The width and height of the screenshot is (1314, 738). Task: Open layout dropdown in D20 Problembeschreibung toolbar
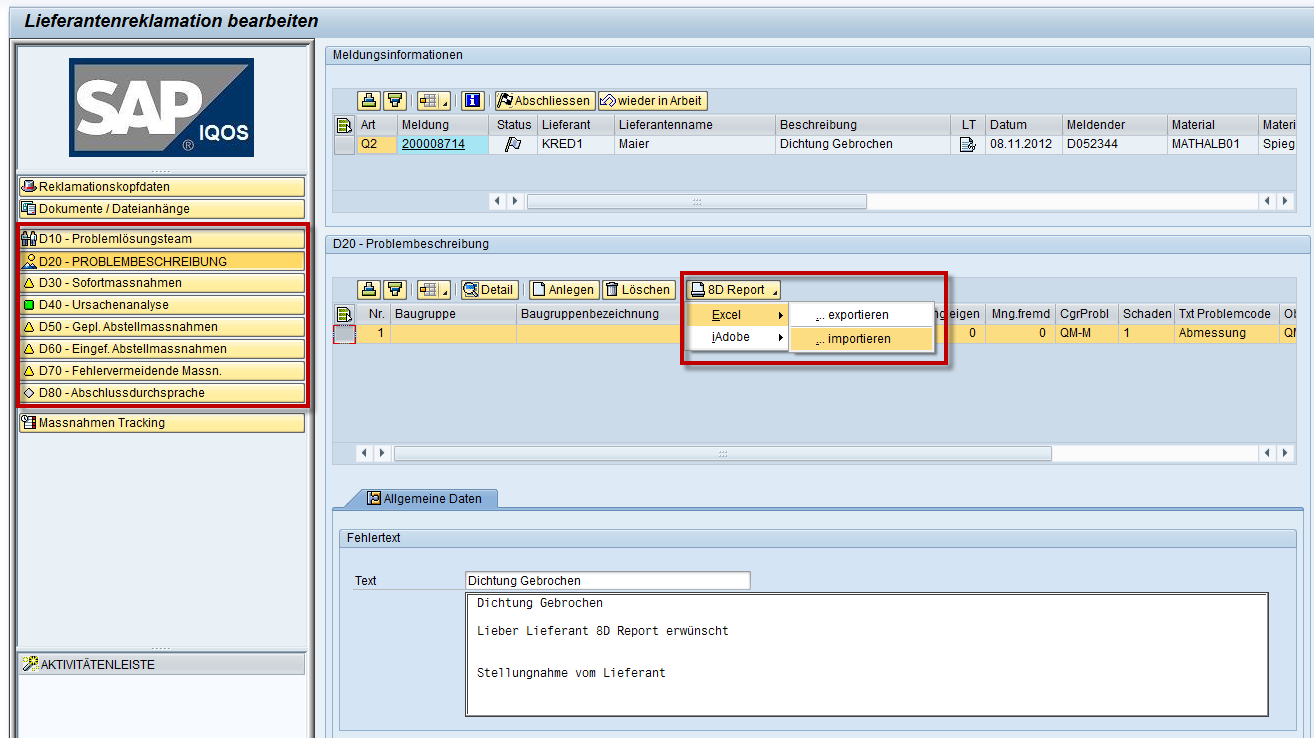click(x=433, y=290)
